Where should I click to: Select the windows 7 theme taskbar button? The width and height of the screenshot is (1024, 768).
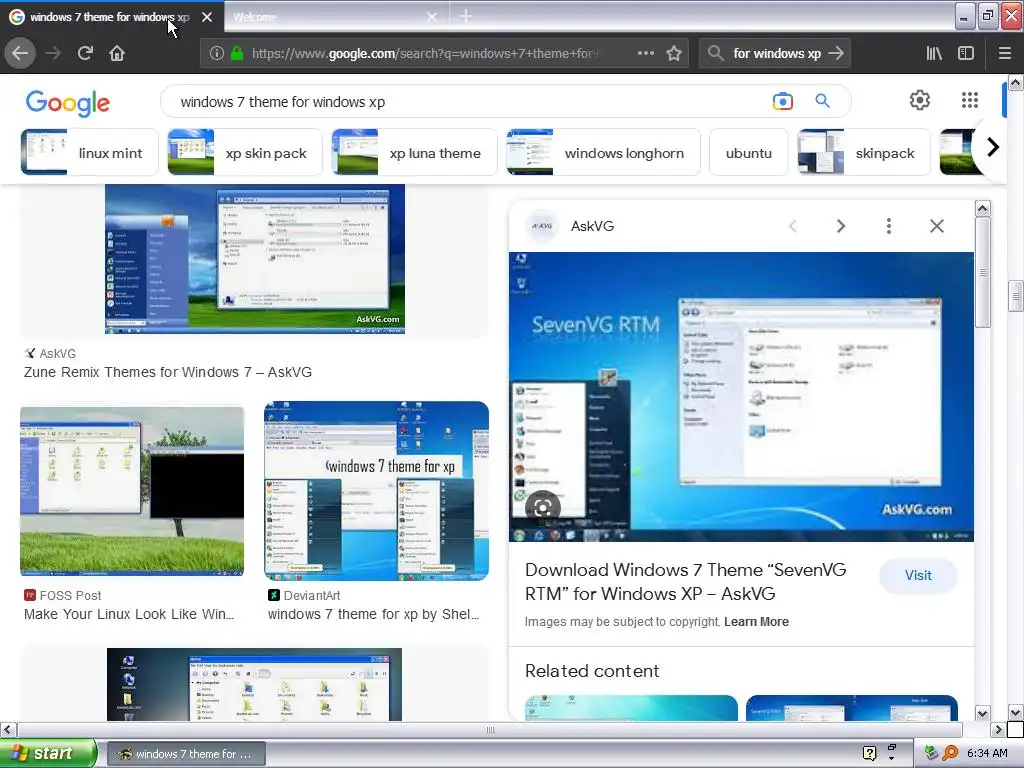coord(186,754)
